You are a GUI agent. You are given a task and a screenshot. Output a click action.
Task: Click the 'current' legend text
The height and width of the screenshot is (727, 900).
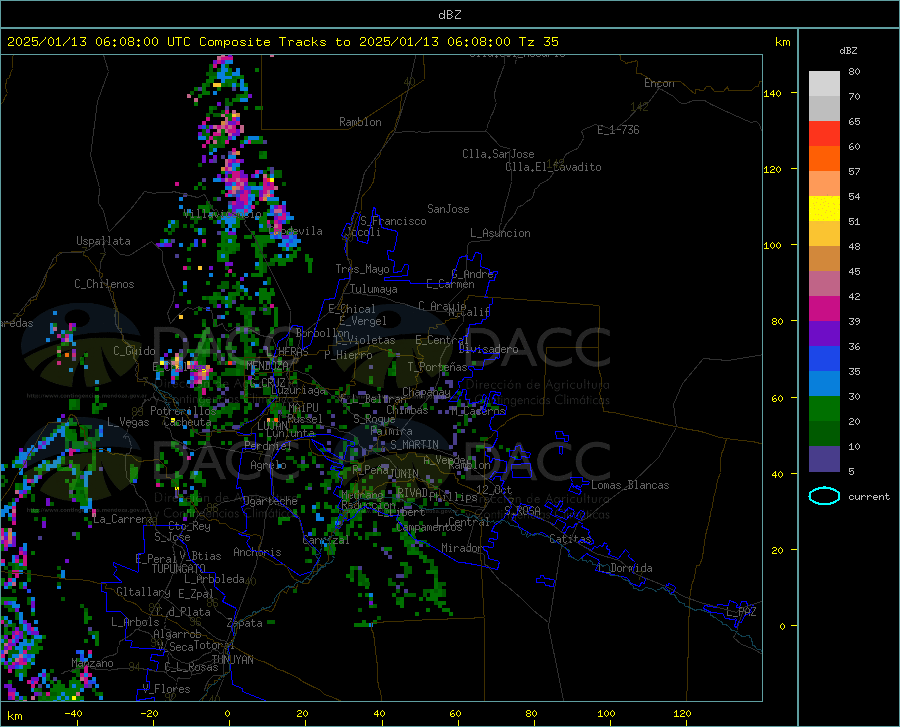coord(868,497)
